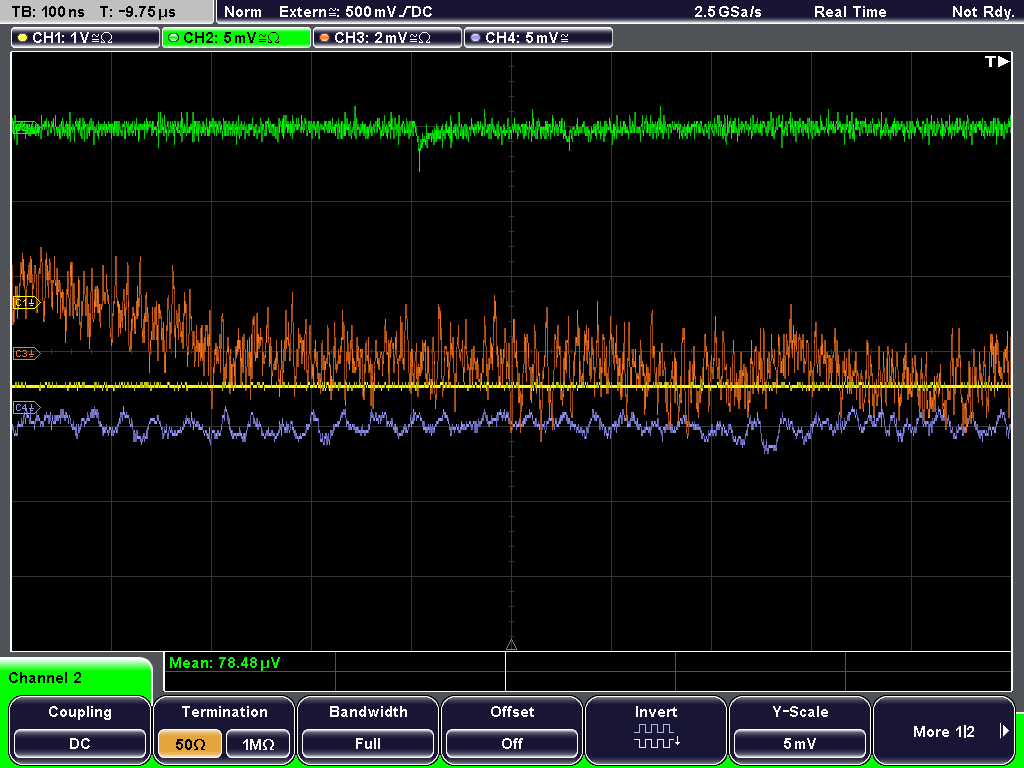
Task: Open the Coupling DC setting
Action: tap(80, 743)
